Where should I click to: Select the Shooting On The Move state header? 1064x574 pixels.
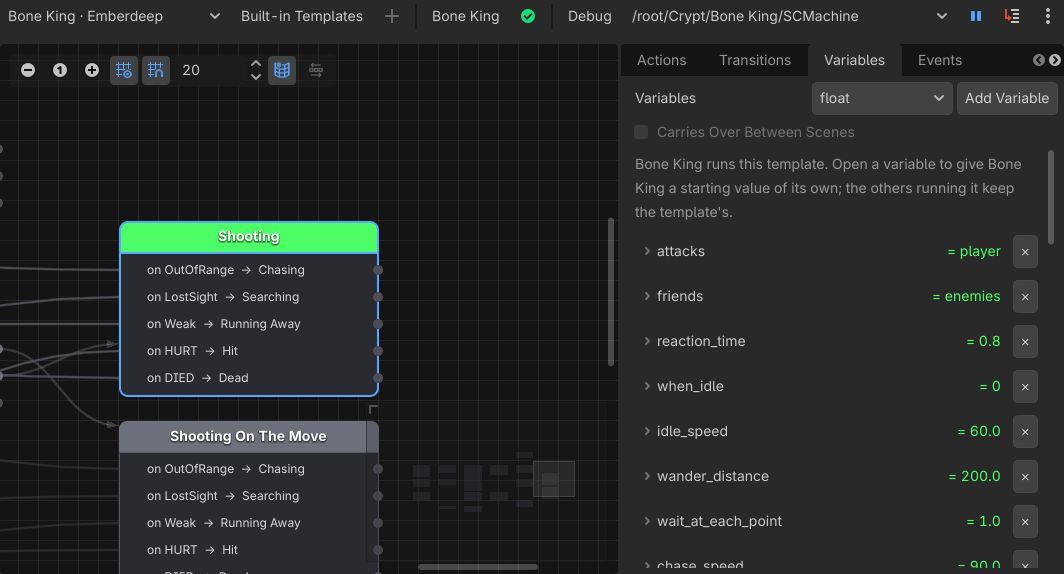point(248,436)
